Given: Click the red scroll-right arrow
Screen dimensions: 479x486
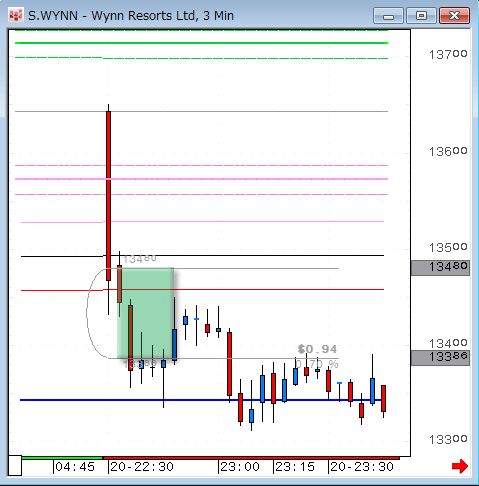Looking at the screenshot, I should 460,466.
